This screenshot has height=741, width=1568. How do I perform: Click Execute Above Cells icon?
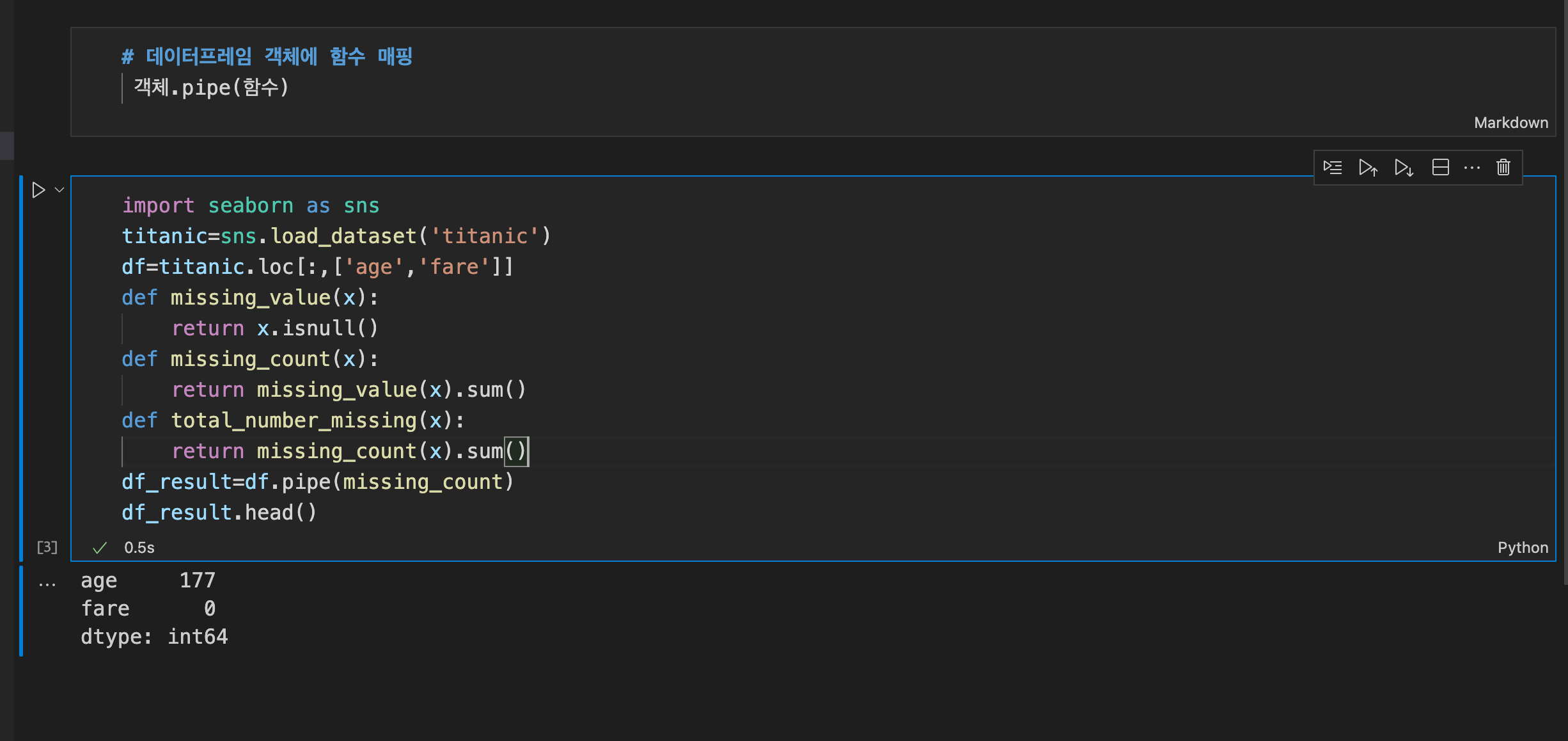tap(1368, 168)
